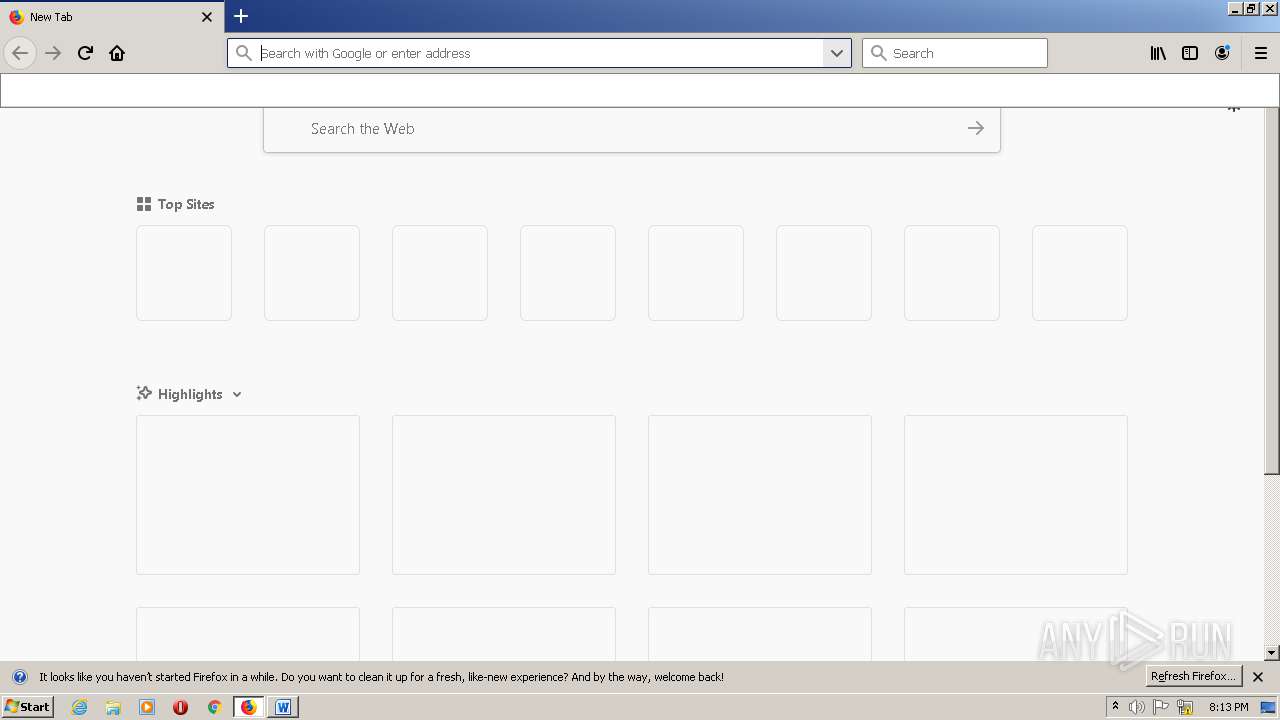Submit web search with arrow button

pyautogui.click(x=976, y=128)
